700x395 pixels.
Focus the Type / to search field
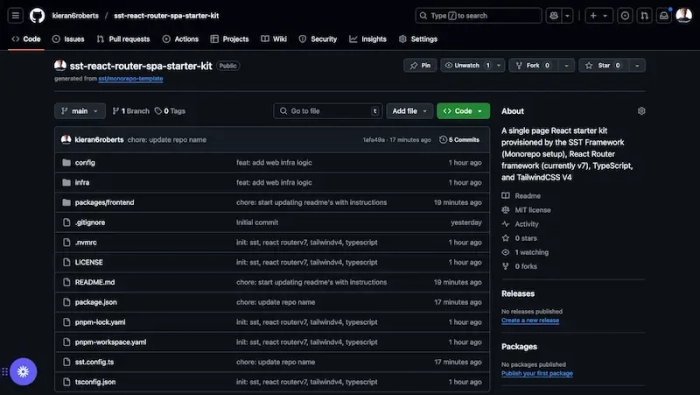click(x=478, y=16)
